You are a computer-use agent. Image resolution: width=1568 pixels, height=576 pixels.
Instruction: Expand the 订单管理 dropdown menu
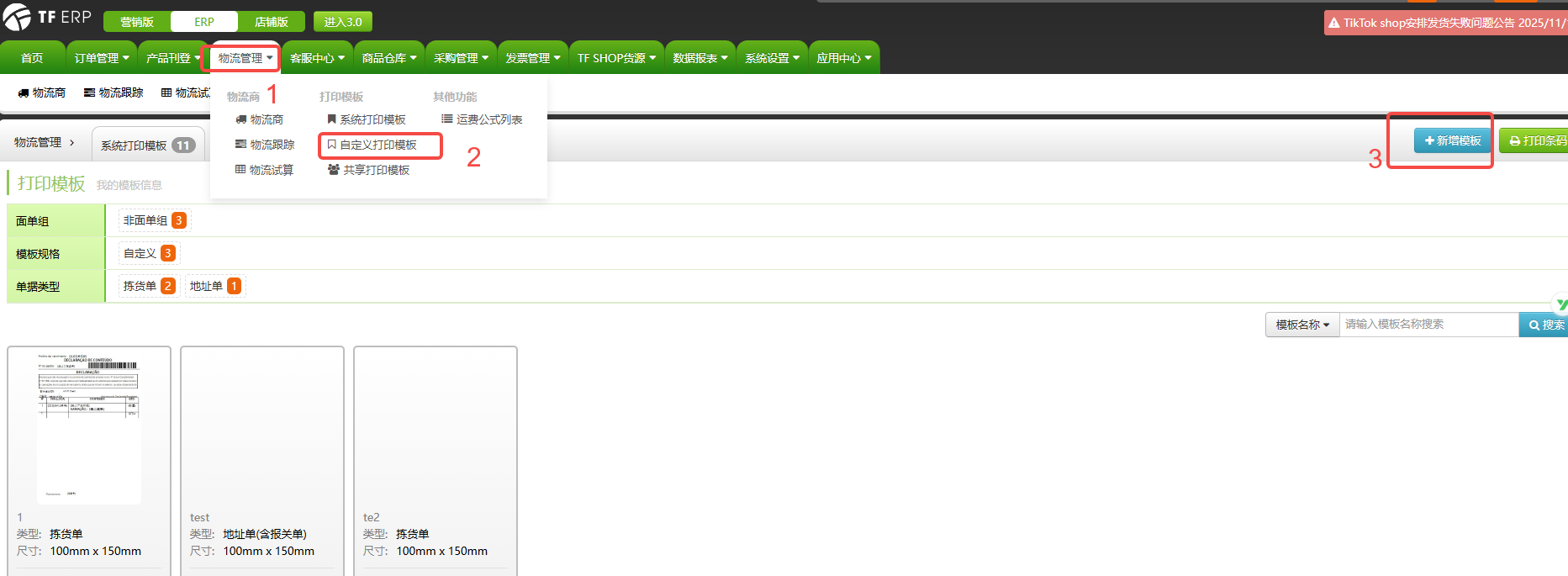102,58
